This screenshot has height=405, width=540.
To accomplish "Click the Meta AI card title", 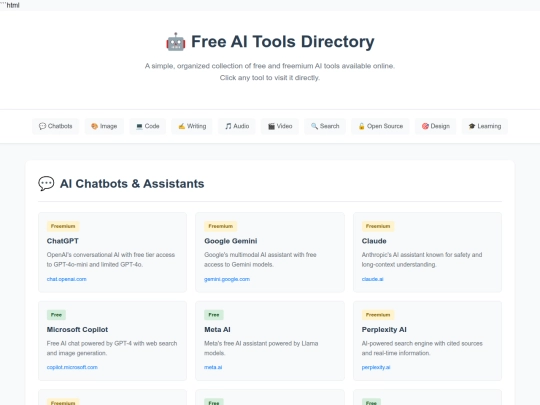I will click(217, 329).
